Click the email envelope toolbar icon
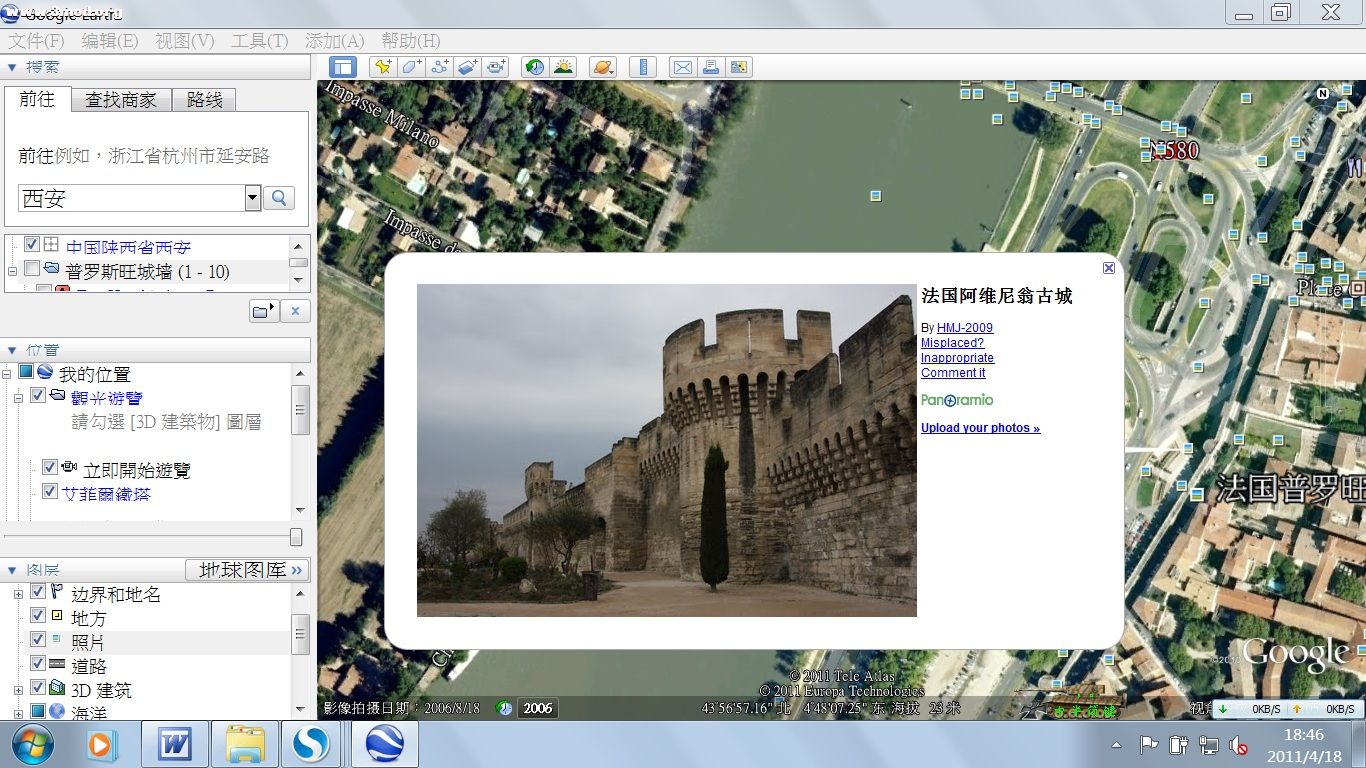 click(x=683, y=67)
